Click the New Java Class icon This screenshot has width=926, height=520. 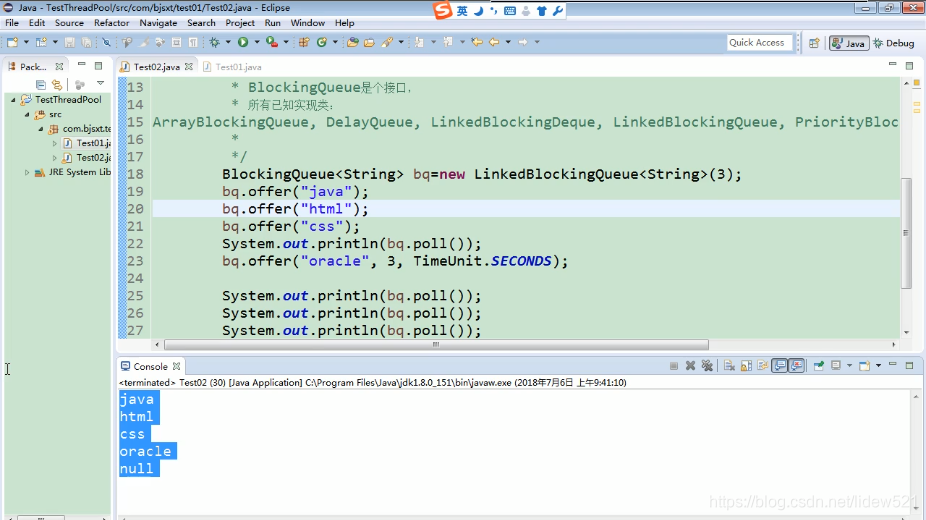click(322, 42)
